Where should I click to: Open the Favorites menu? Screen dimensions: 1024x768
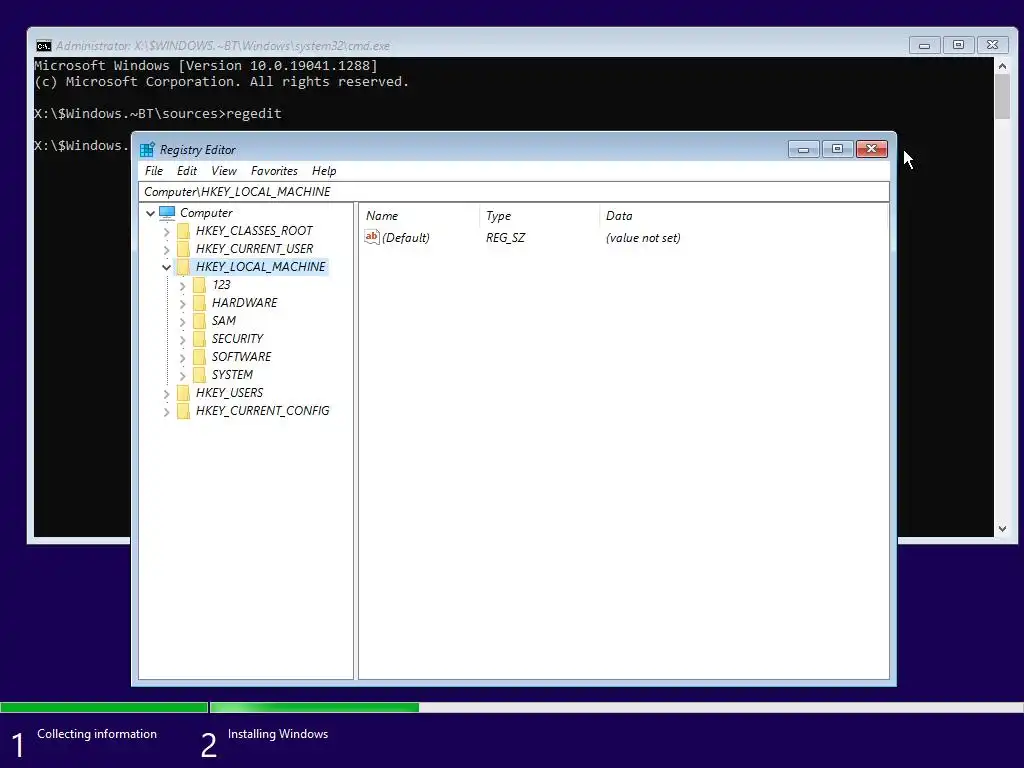coord(274,171)
